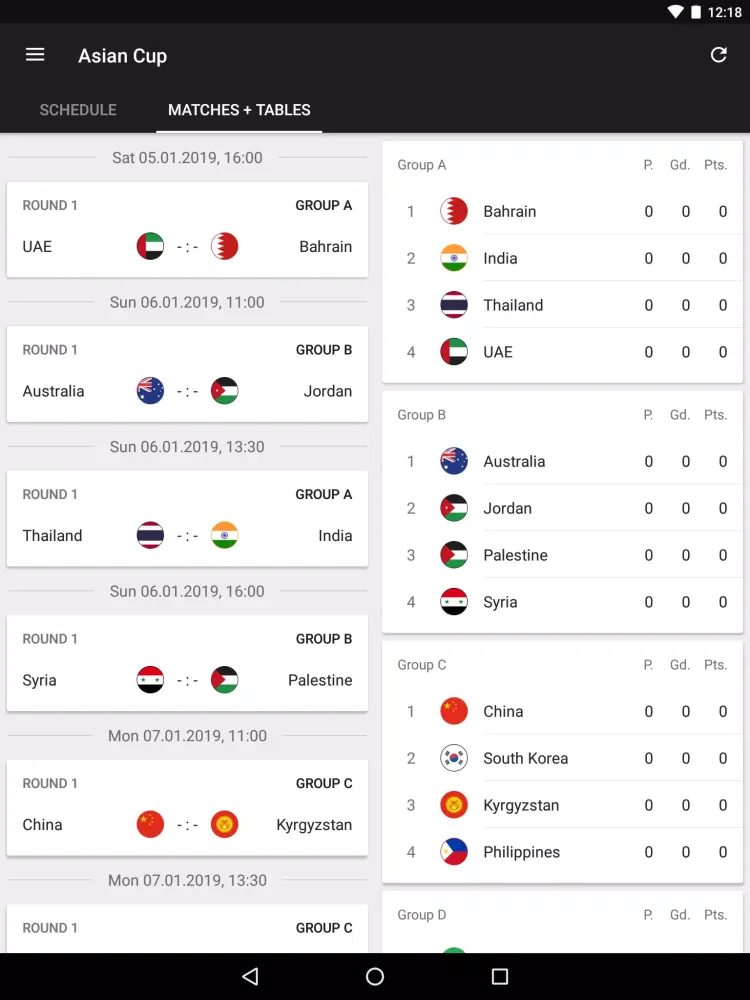Image resolution: width=750 pixels, height=1000 pixels.
Task: Open the hamburger navigation menu
Action: pos(35,55)
